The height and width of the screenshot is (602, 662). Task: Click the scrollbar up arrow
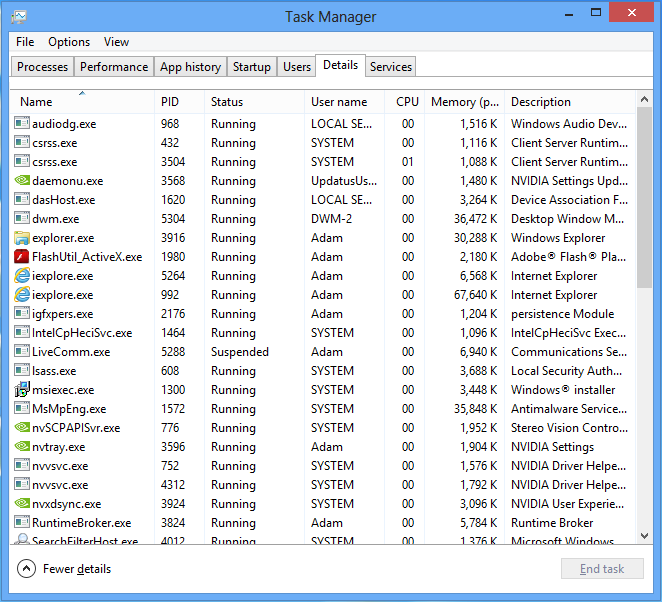(x=644, y=99)
